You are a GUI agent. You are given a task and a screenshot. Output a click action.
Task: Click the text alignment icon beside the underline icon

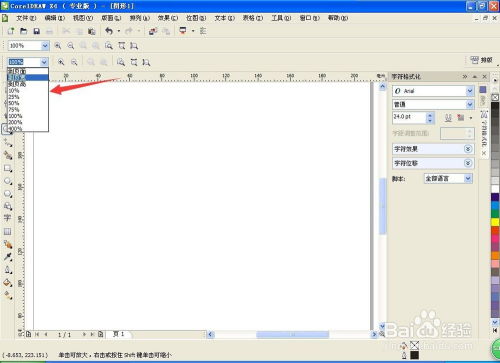[461, 117]
